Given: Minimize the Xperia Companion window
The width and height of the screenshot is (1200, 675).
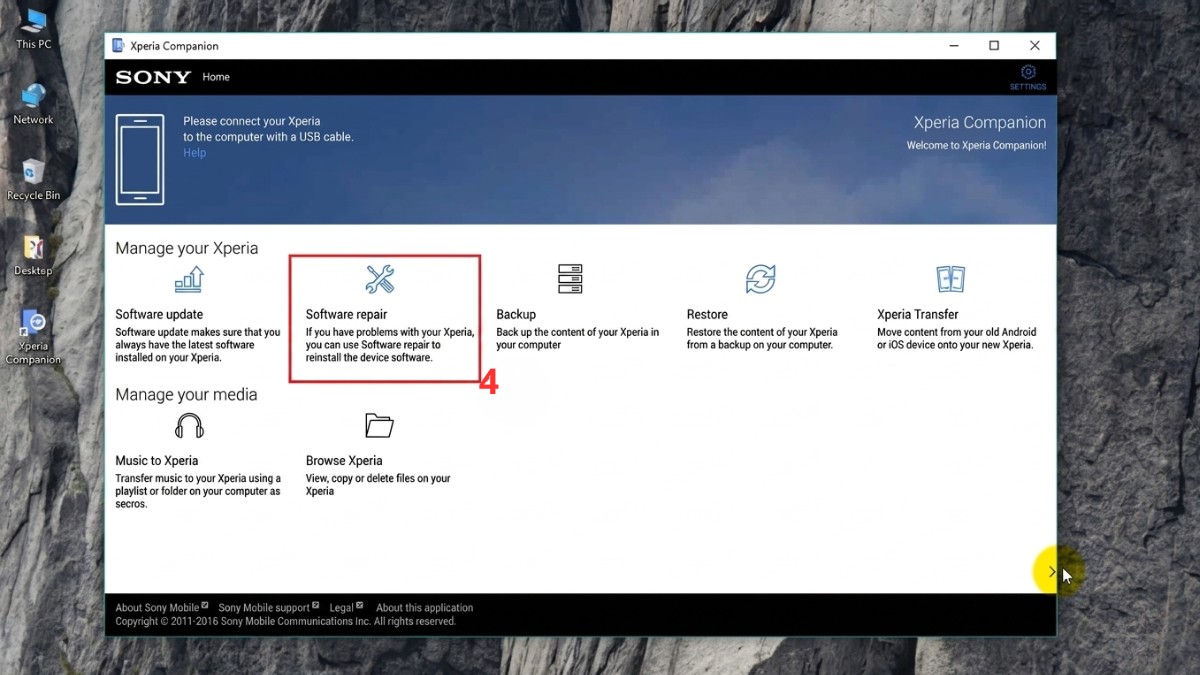Looking at the screenshot, I should pyautogui.click(x=953, y=46).
